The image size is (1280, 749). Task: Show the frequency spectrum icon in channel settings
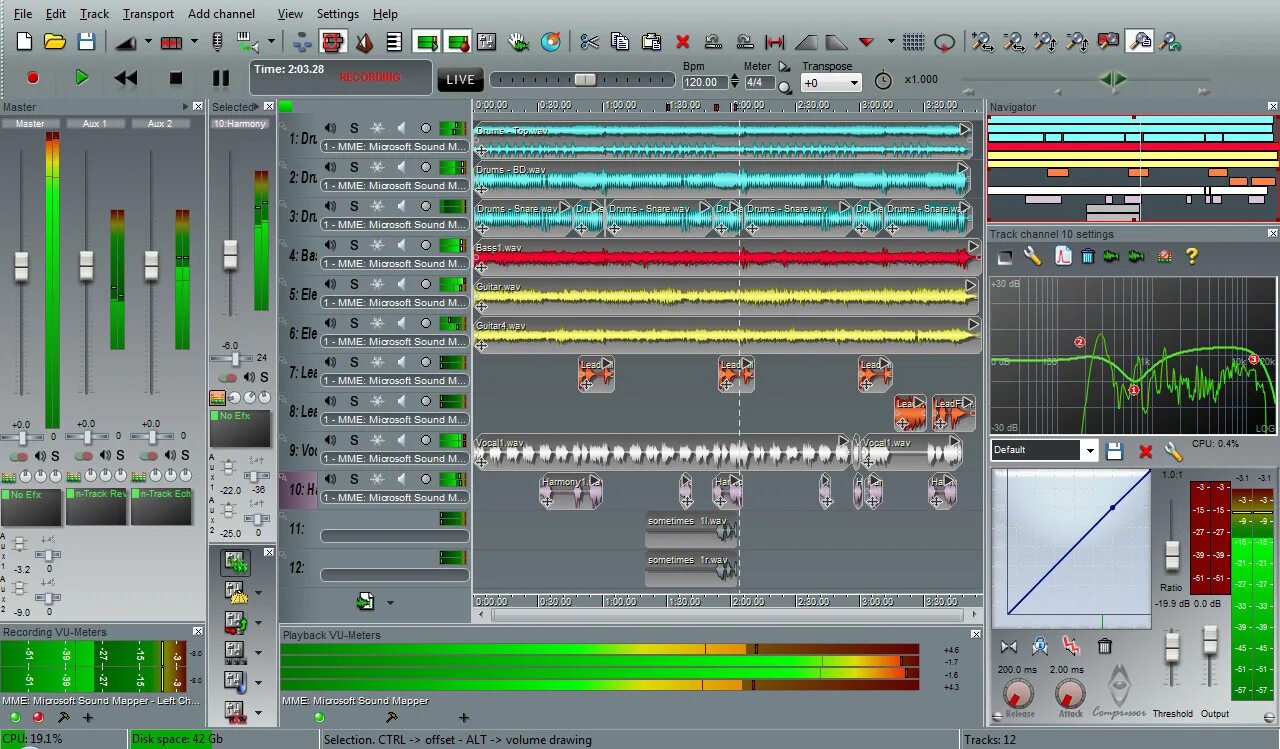coord(1062,257)
